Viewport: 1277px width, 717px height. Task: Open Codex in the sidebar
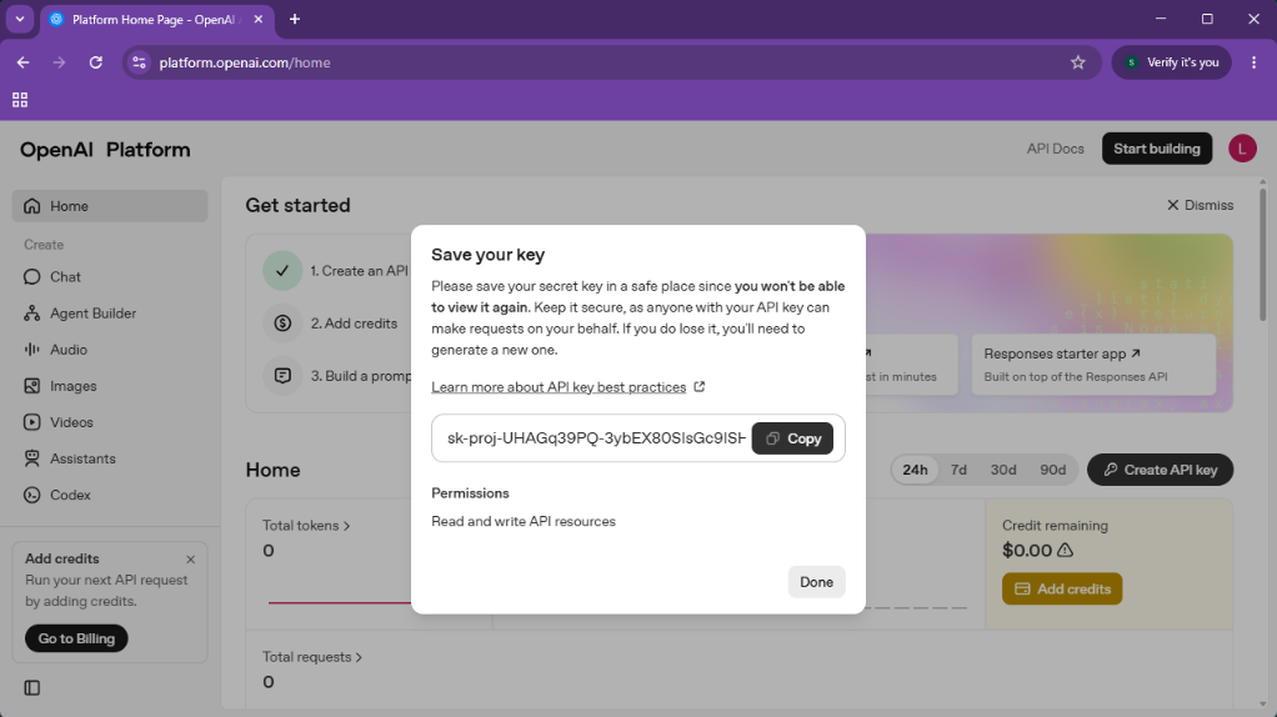[x=110, y=495]
